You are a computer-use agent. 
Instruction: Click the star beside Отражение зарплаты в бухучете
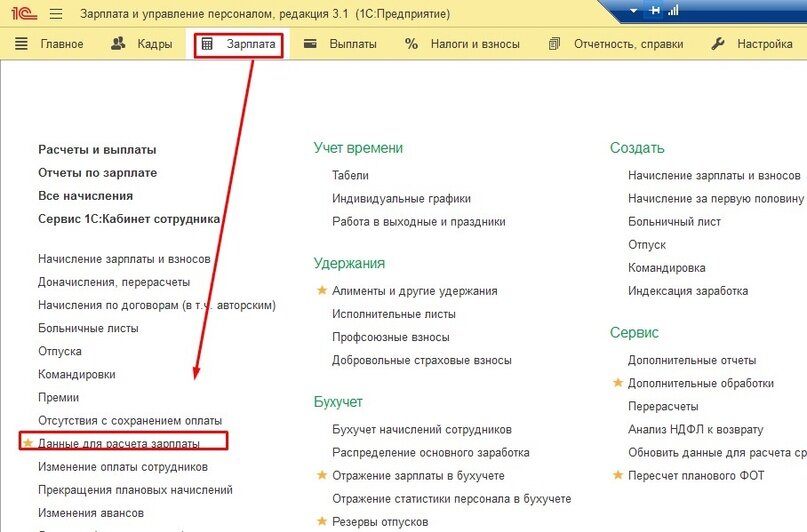pyautogui.click(x=322, y=475)
